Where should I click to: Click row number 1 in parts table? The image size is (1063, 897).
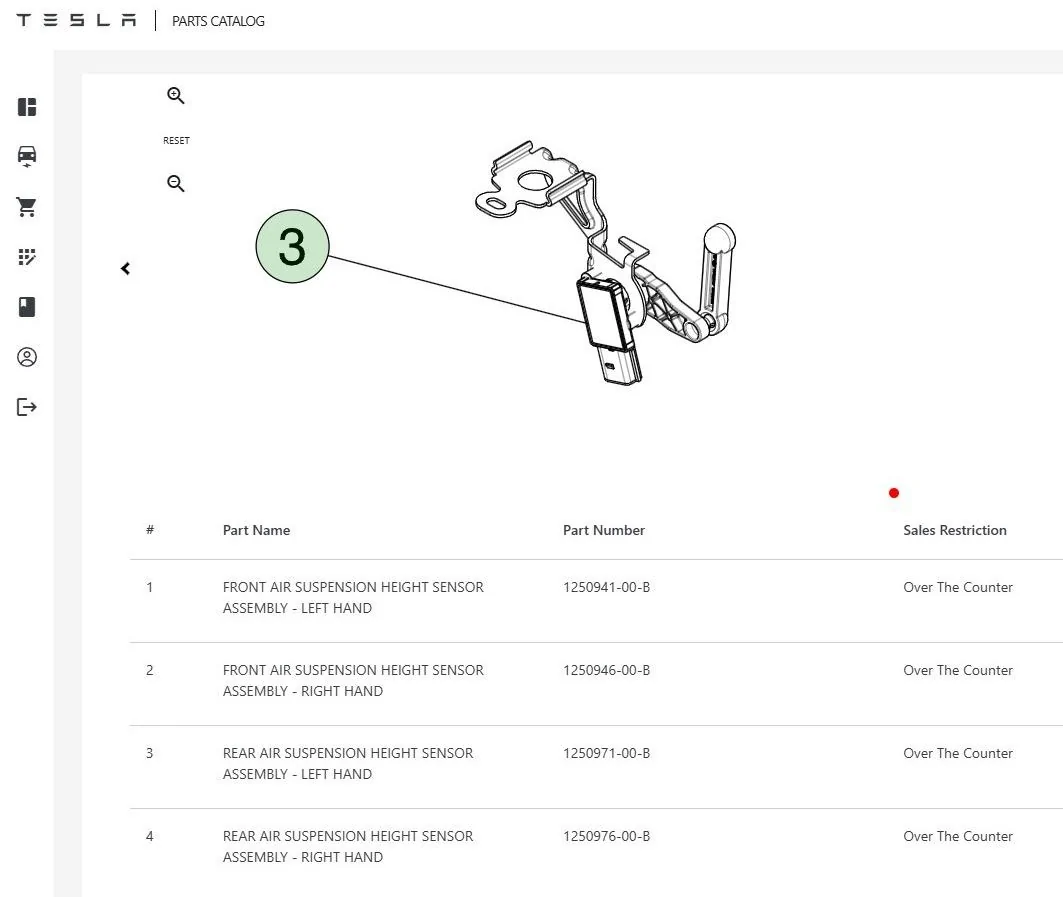(x=149, y=587)
